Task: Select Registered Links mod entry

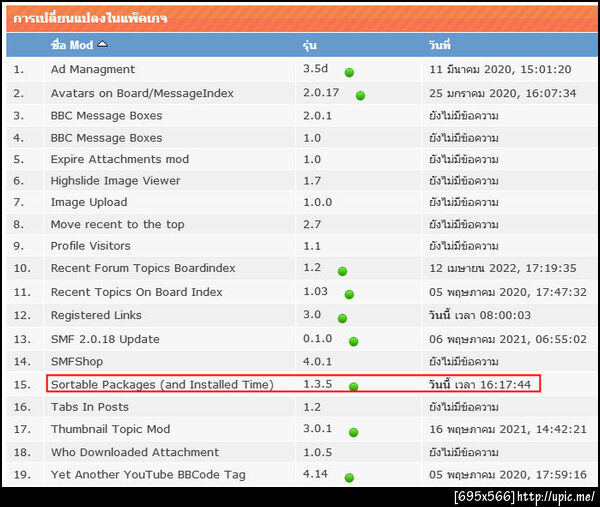Action: (x=96, y=315)
